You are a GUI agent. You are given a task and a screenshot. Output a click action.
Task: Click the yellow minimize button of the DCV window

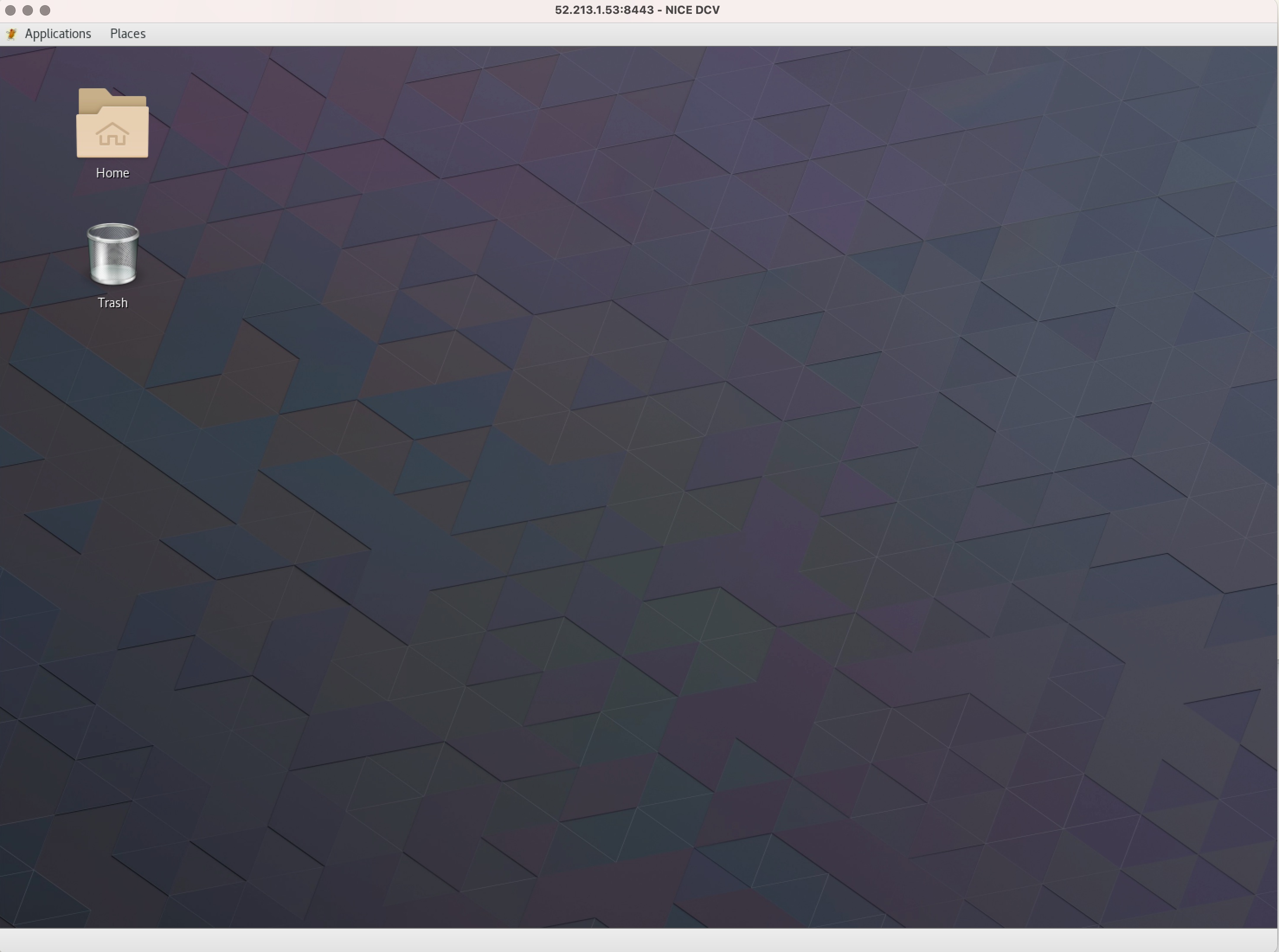coord(28,10)
